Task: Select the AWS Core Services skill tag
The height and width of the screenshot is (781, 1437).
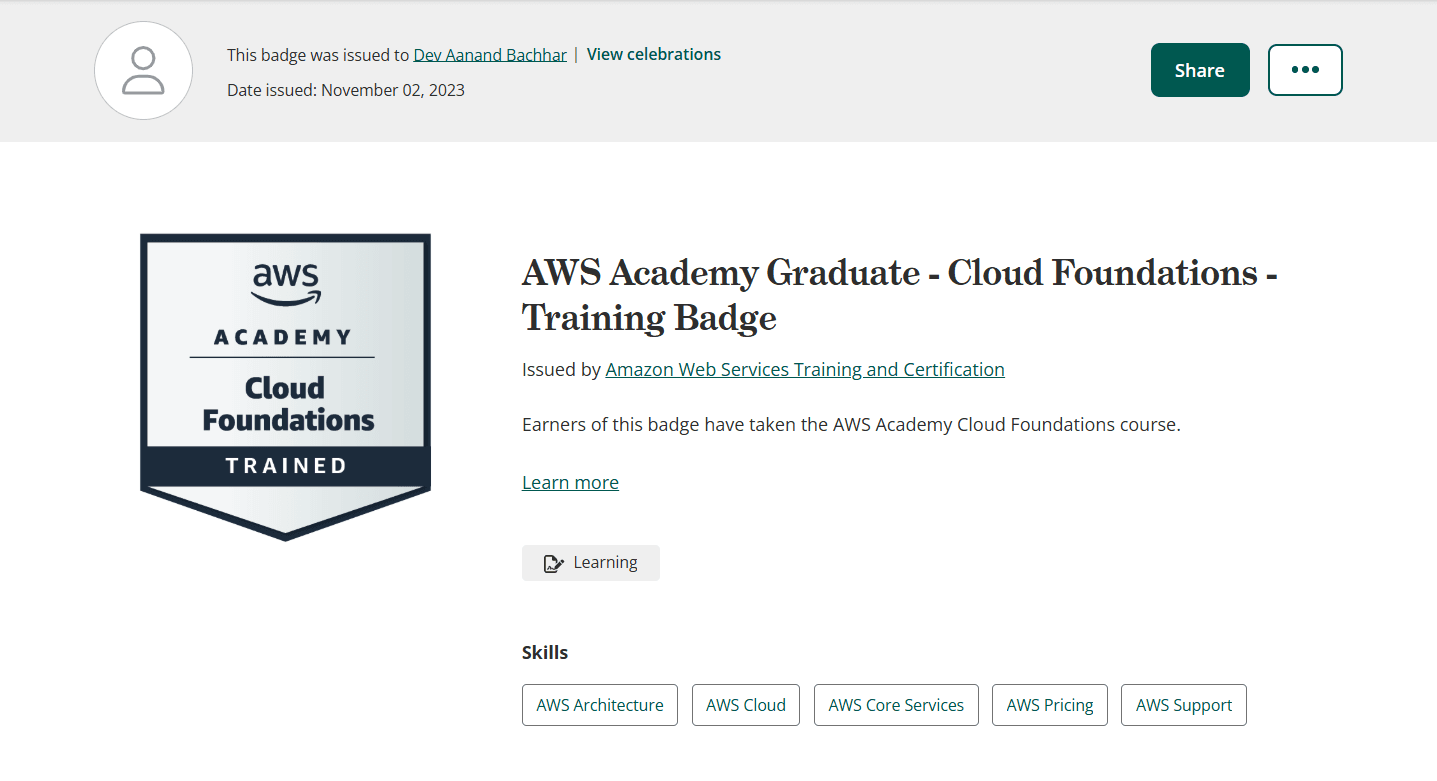Action: pyautogui.click(x=896, y=705)
